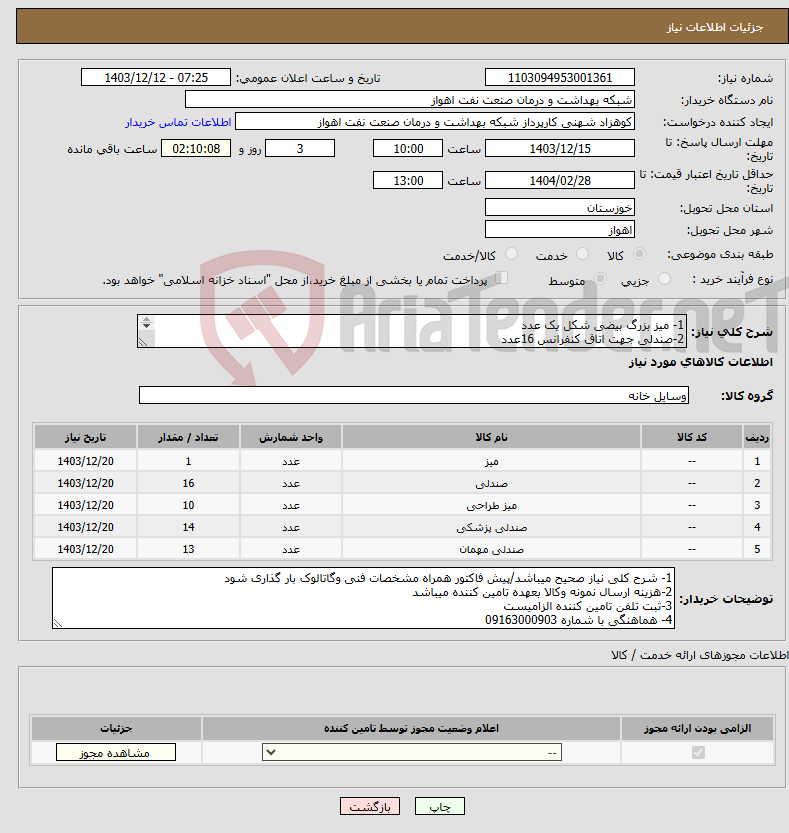Toggle the Islamic treasury payment checkbox
The height and width of the screenshot is (833, 789).
click(x=501, y=278)
